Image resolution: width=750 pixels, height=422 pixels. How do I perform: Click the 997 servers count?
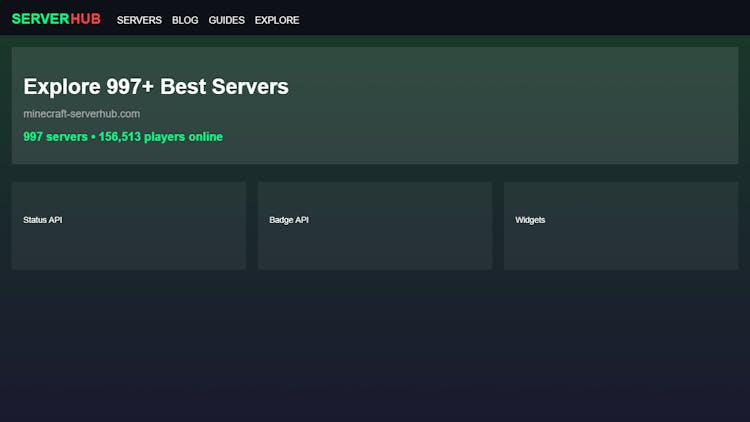pos(55,137)
